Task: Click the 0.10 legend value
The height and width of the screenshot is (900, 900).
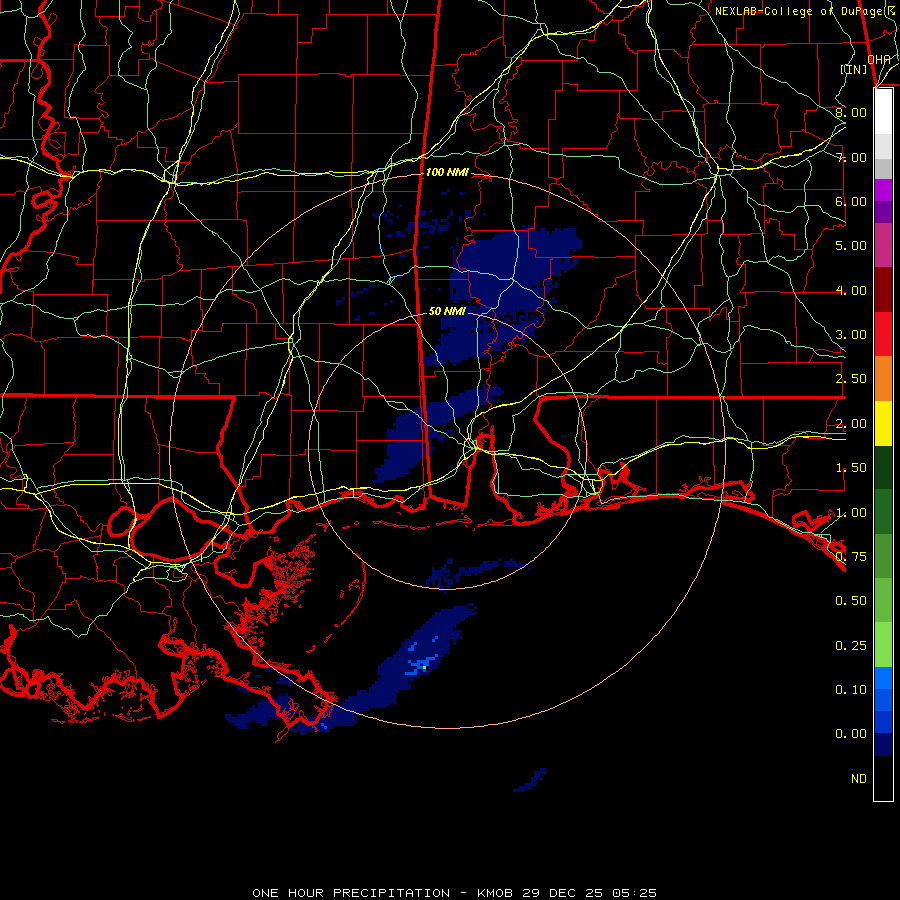Action: click(x=851, y=690)
